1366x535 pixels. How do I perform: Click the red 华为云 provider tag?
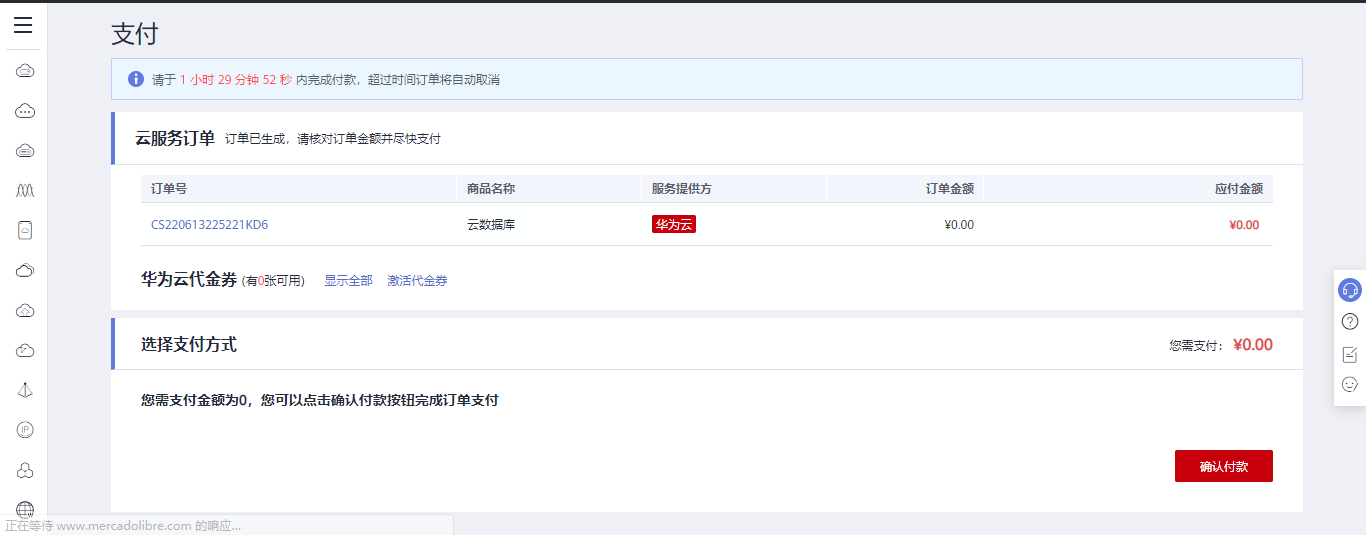(673, 225)
